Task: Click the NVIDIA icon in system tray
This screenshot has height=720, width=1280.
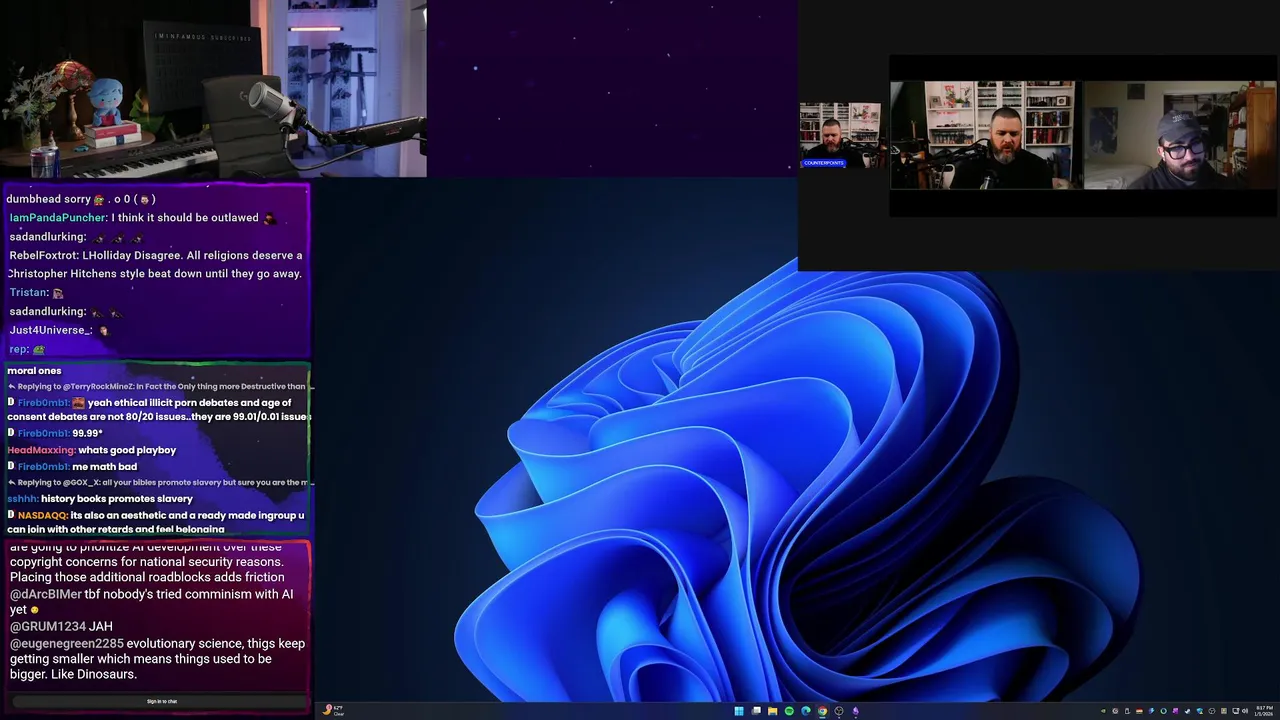Action: point(1103,711)
